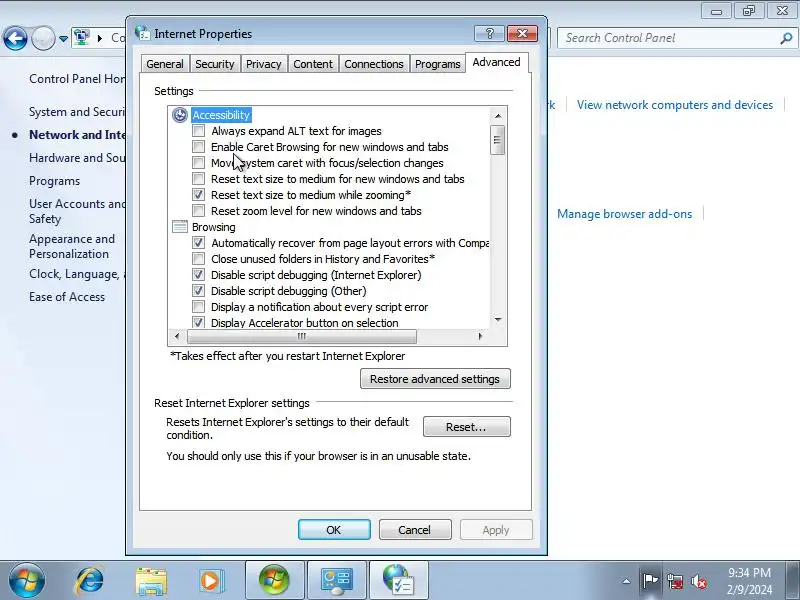Click right arrow of horizontal scrollbar
This screenshot has width=800, height=600.
coord(480,336)
